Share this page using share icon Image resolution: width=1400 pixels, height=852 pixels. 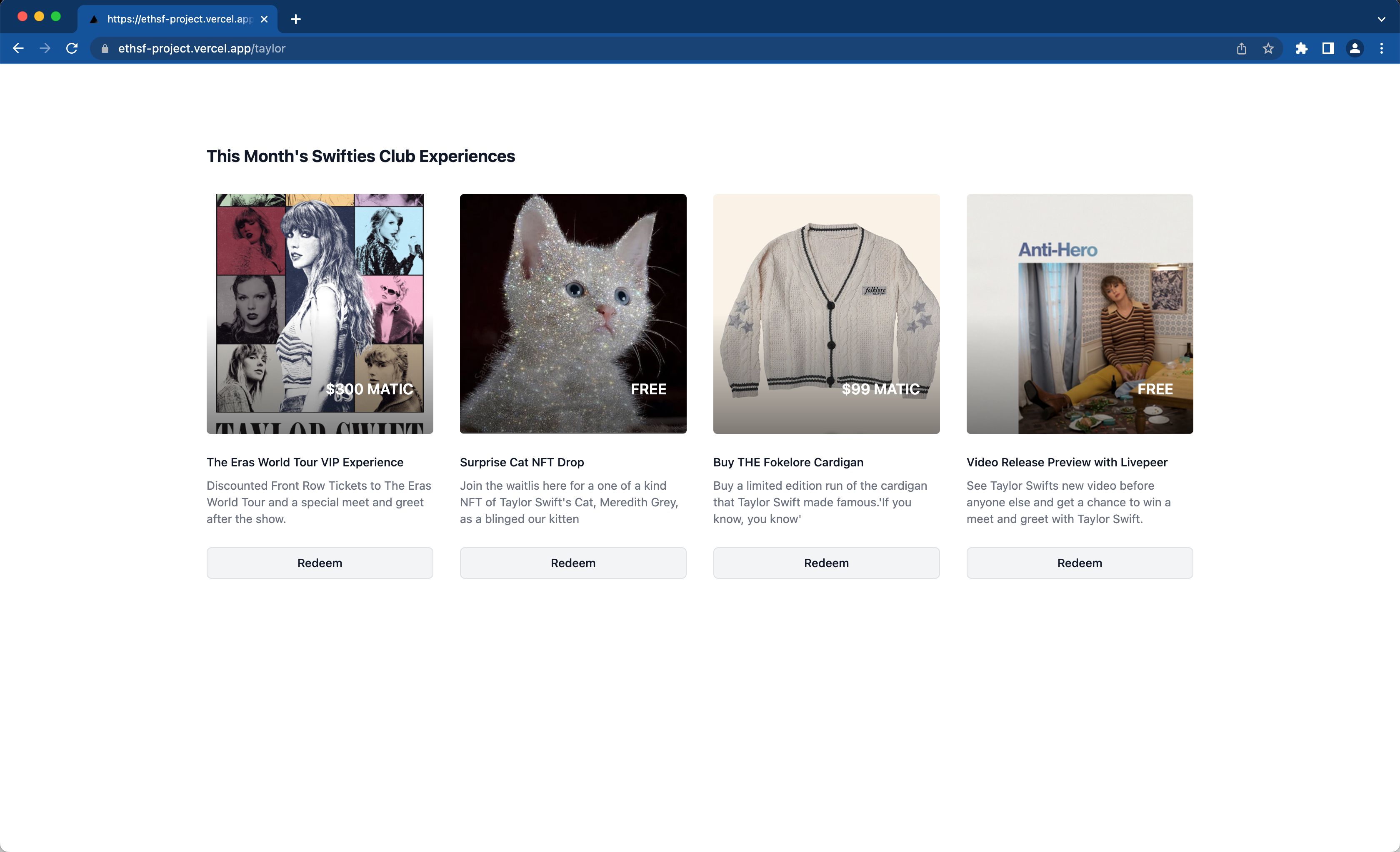pyautogui.click(x=1242, y=49)
